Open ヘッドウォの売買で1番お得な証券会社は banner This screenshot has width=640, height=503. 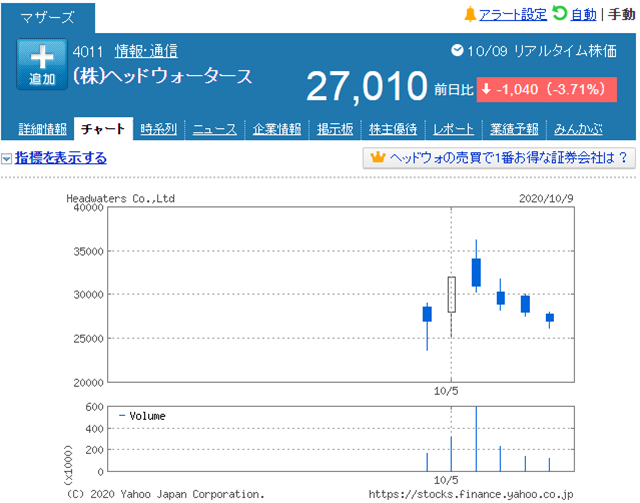[x=499, y=158]
